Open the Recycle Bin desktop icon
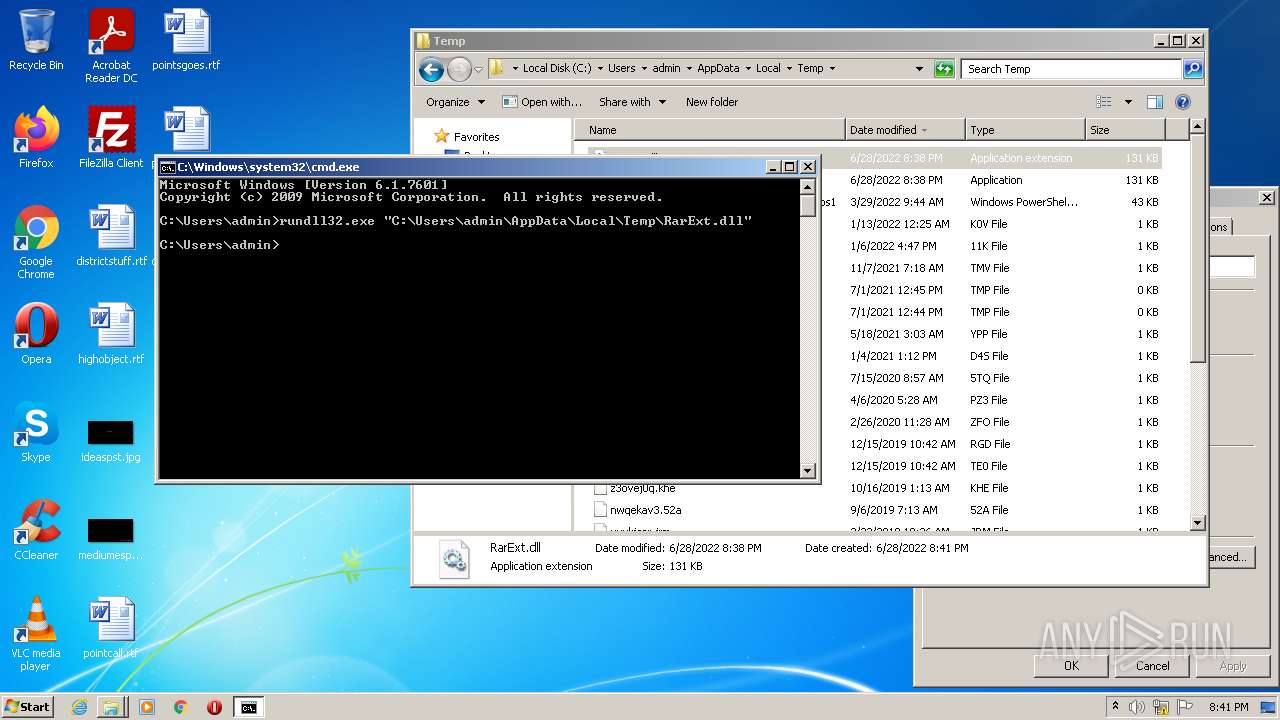 pyautogui.click(x=36, y=40)
